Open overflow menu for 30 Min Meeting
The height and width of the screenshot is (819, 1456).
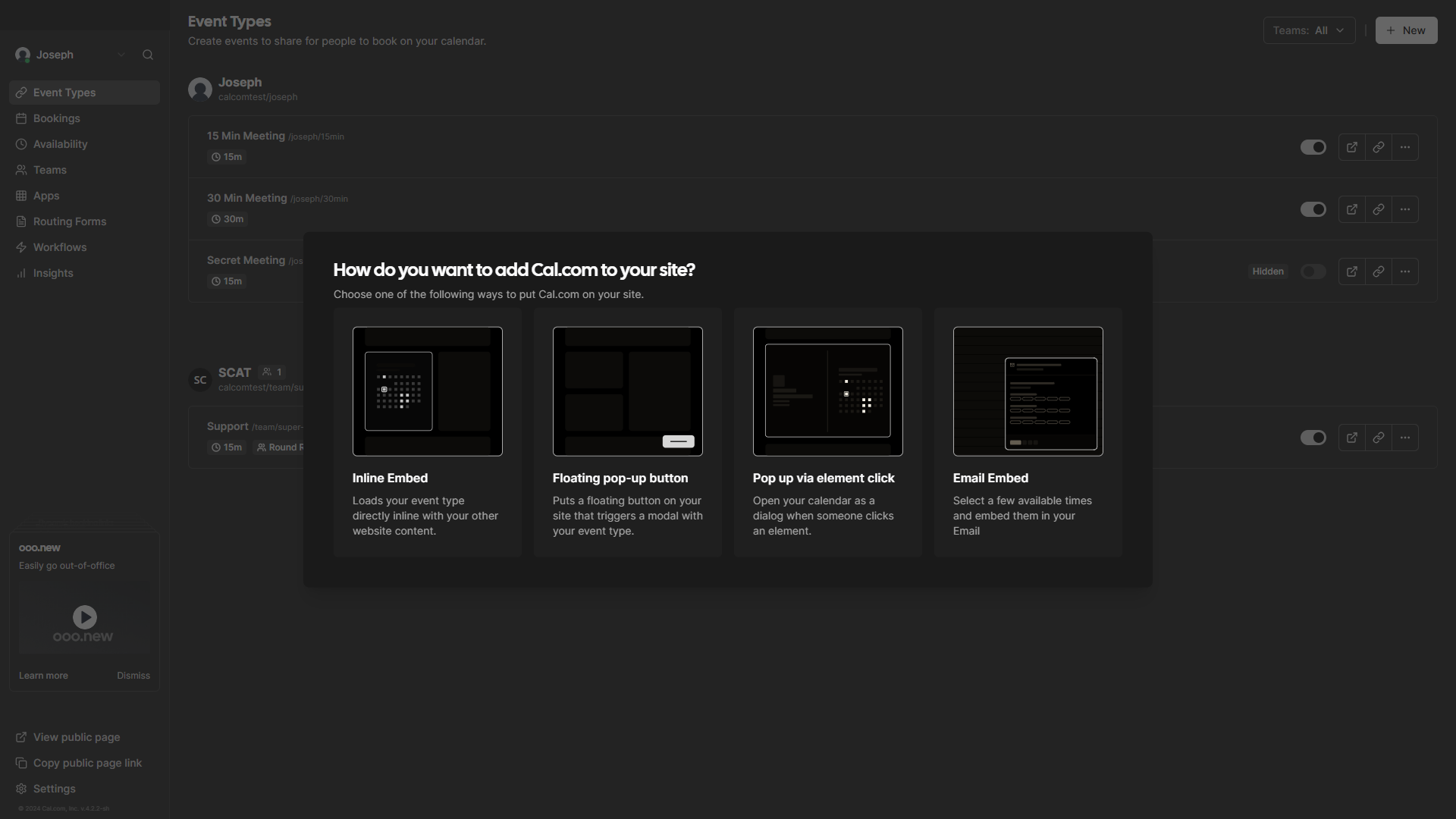click(x=1405, y=209)
